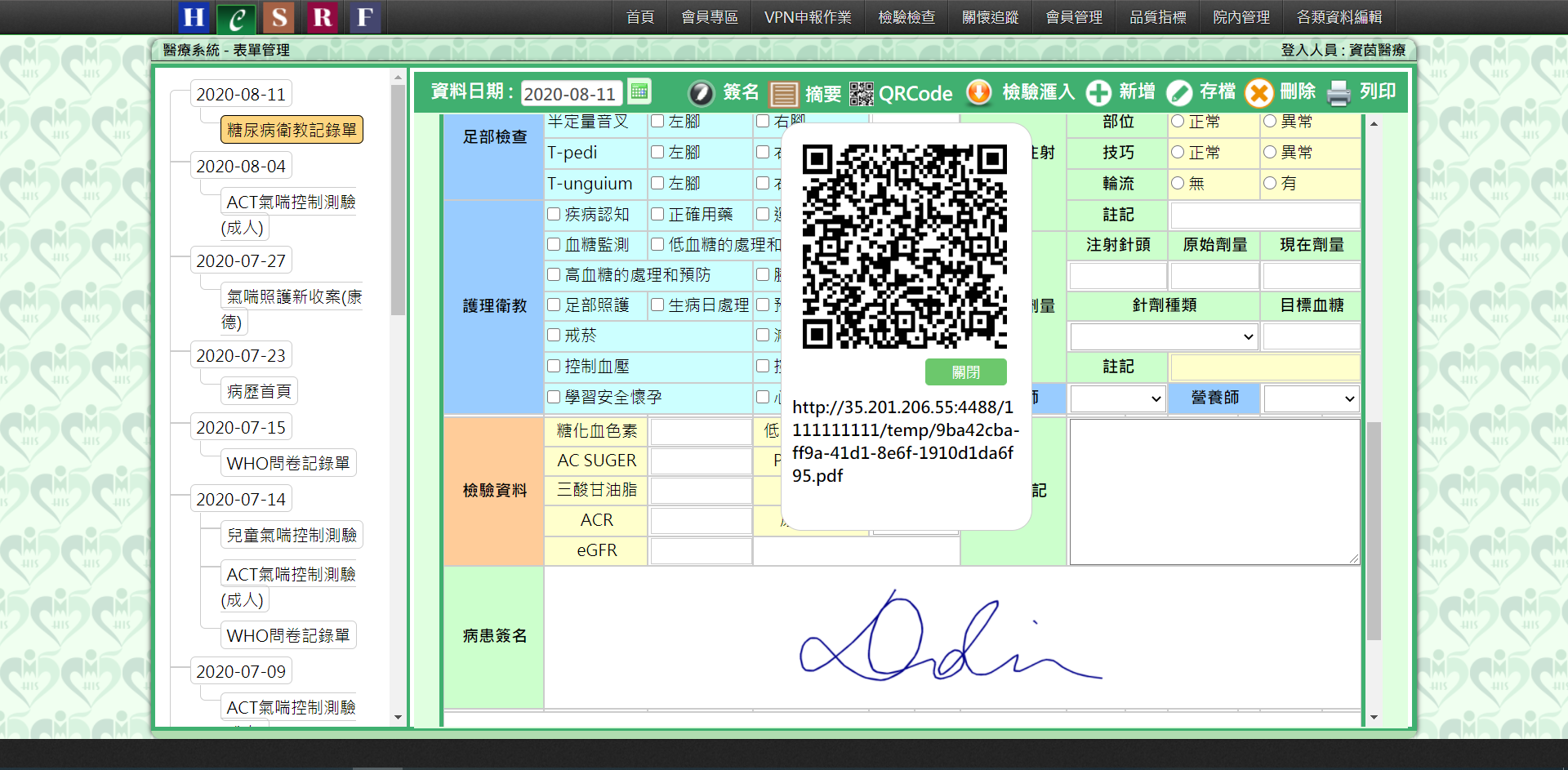Click the 存檔 save icon
This screenshot has width=1568, height=770.
[1179, 93]
